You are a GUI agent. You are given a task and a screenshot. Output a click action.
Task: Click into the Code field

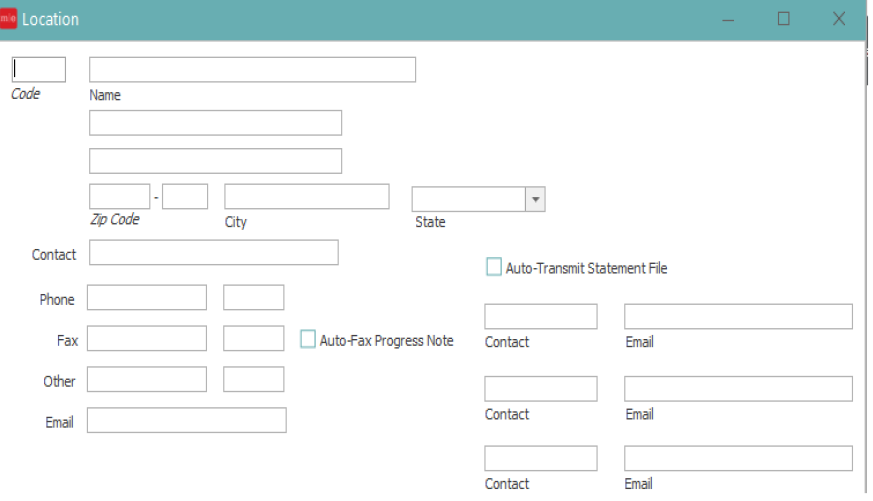[x=39, y=69]
